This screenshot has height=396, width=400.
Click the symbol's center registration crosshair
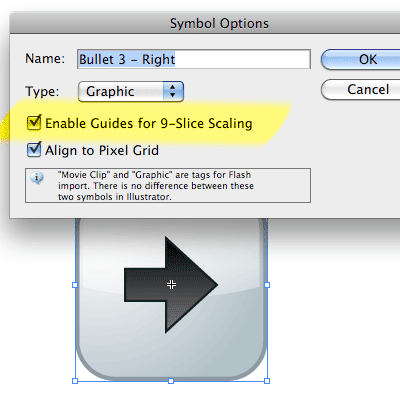coord(171,284)
